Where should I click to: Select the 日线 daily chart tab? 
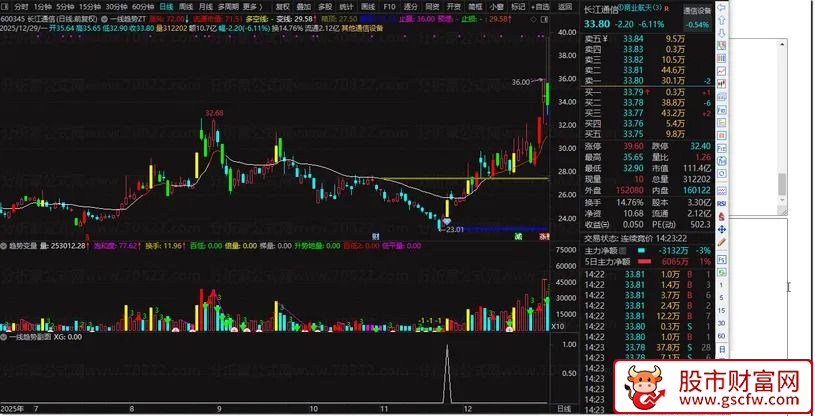(x=166, y=7)
